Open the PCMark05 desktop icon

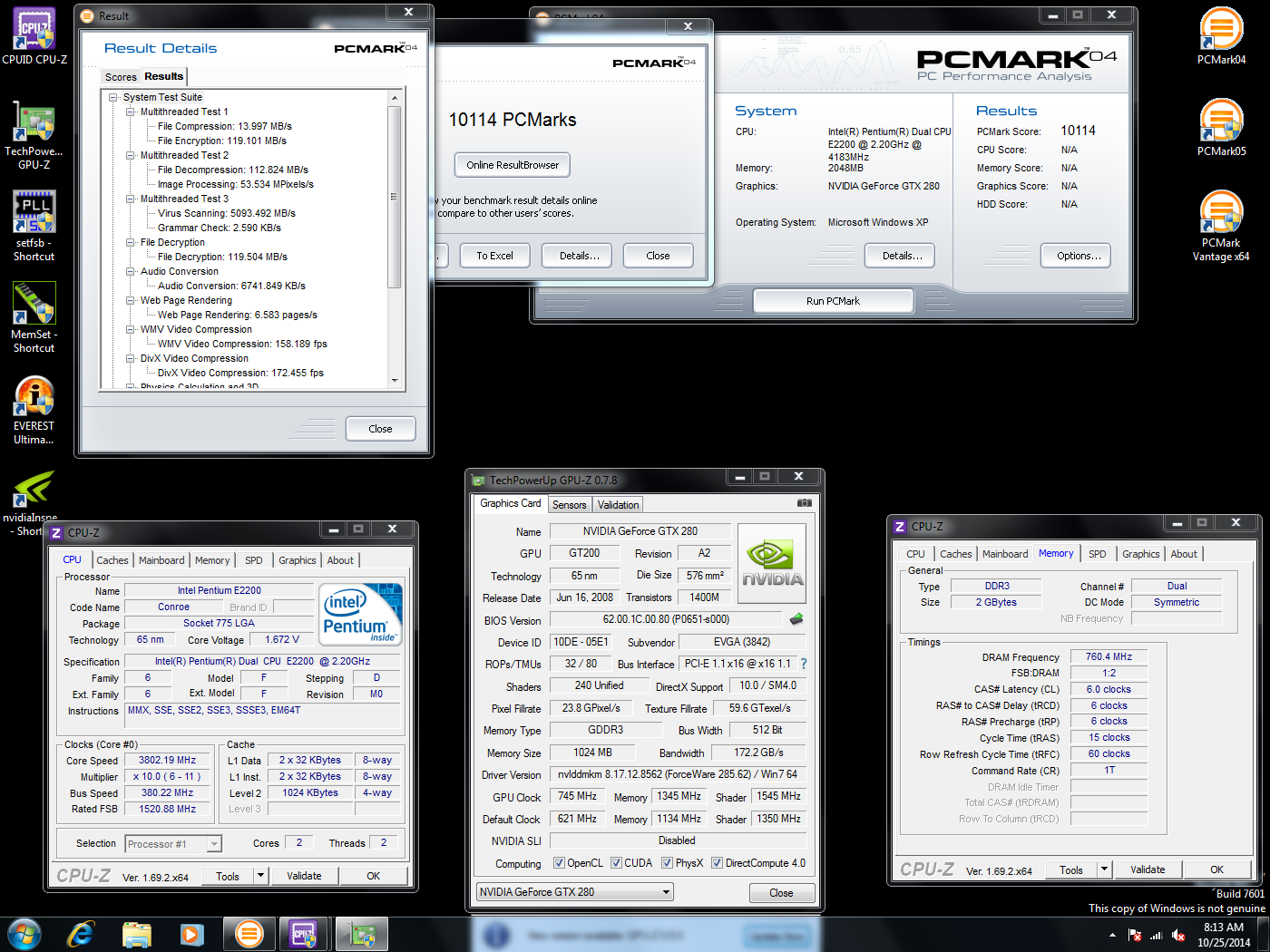click(1221, 128)
